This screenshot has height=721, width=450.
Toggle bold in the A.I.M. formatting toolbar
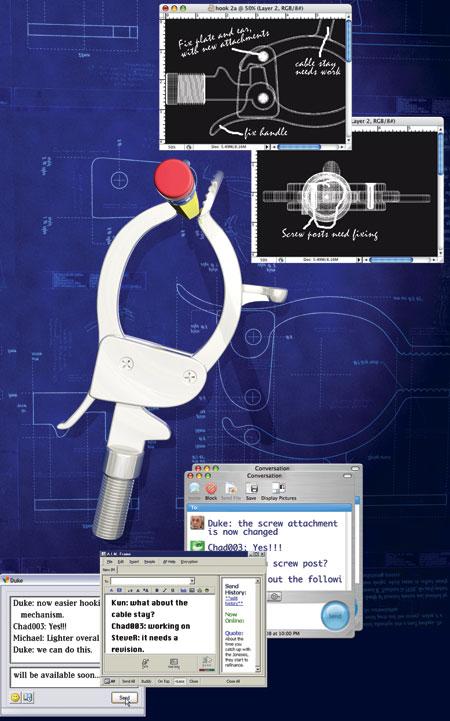(x=156, y=590)
